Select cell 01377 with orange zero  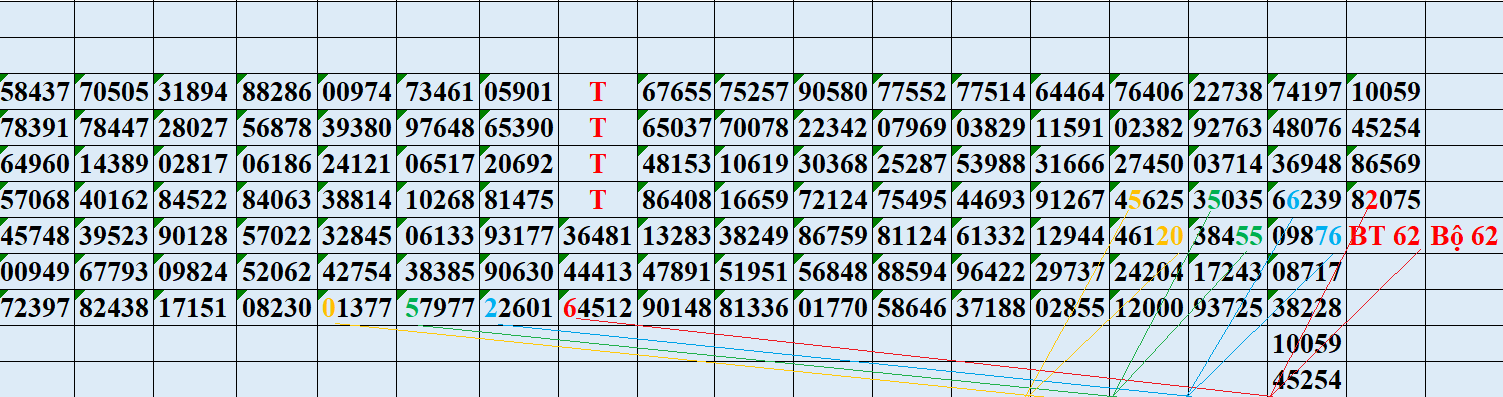click(x=357, y=307)
